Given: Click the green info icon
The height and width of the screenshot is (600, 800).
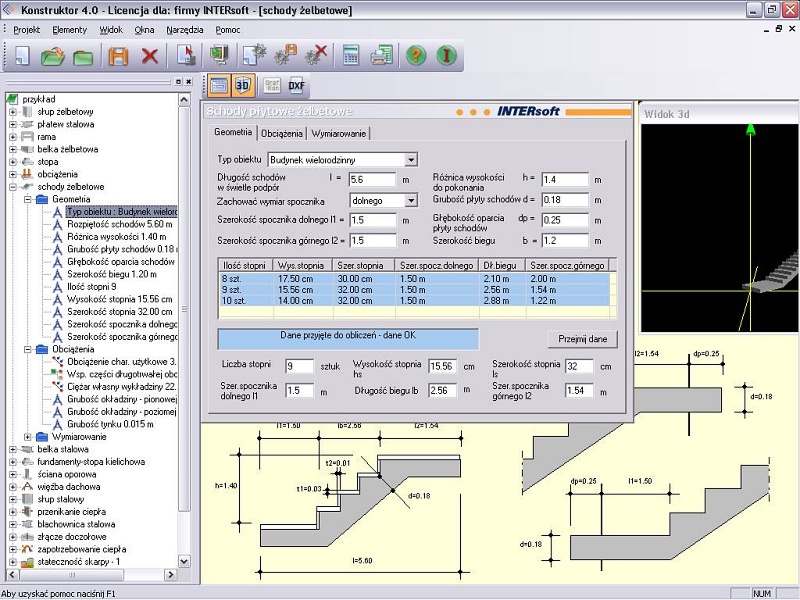Looking at the screenshot, I should click(446, 55).
